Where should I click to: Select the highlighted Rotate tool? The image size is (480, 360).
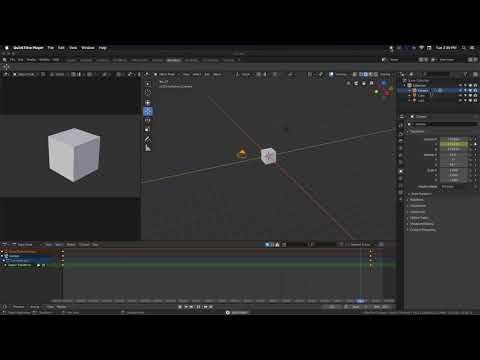(148, 112)
